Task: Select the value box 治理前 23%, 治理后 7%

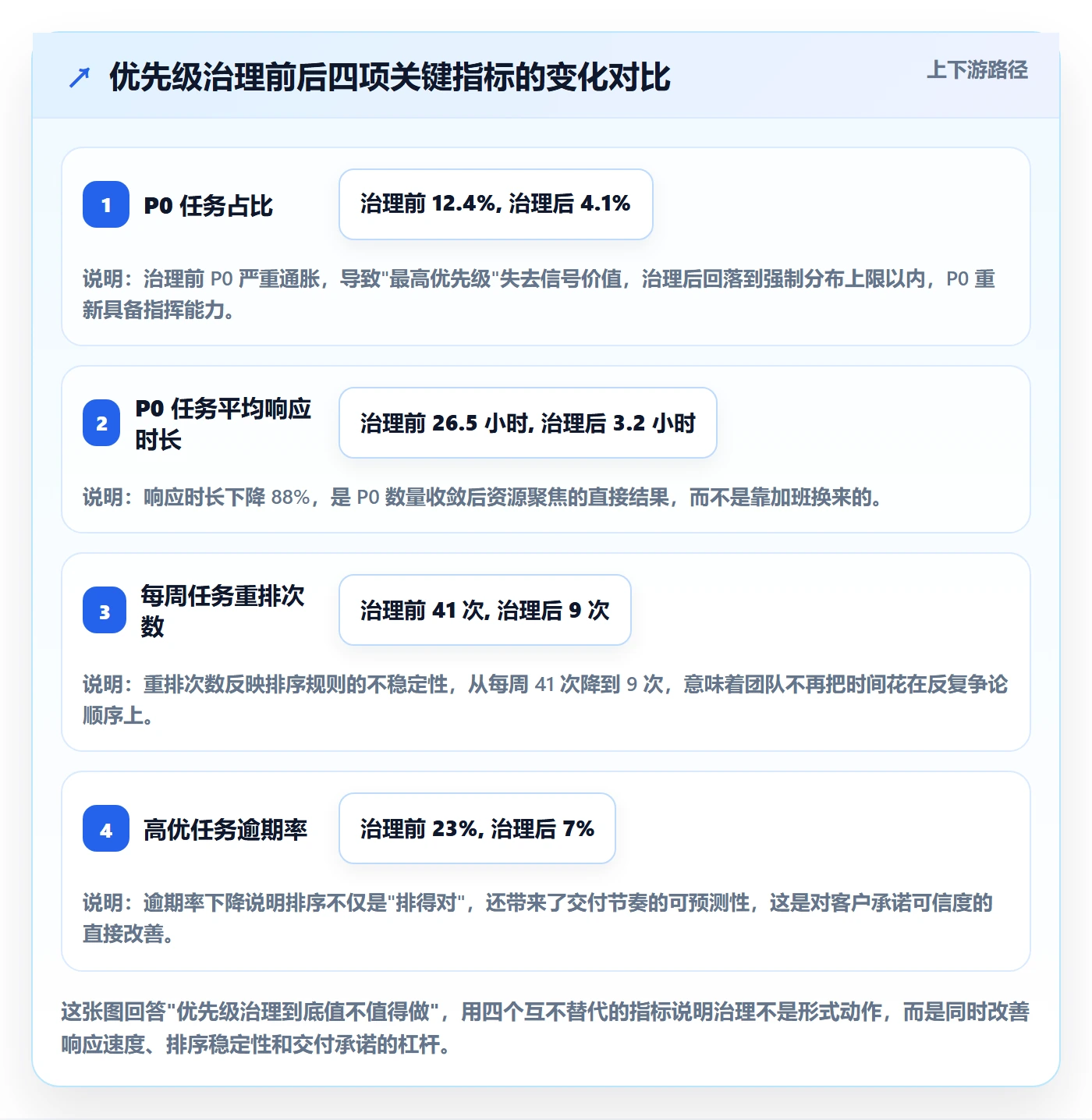Action: (x=477, y=828)
